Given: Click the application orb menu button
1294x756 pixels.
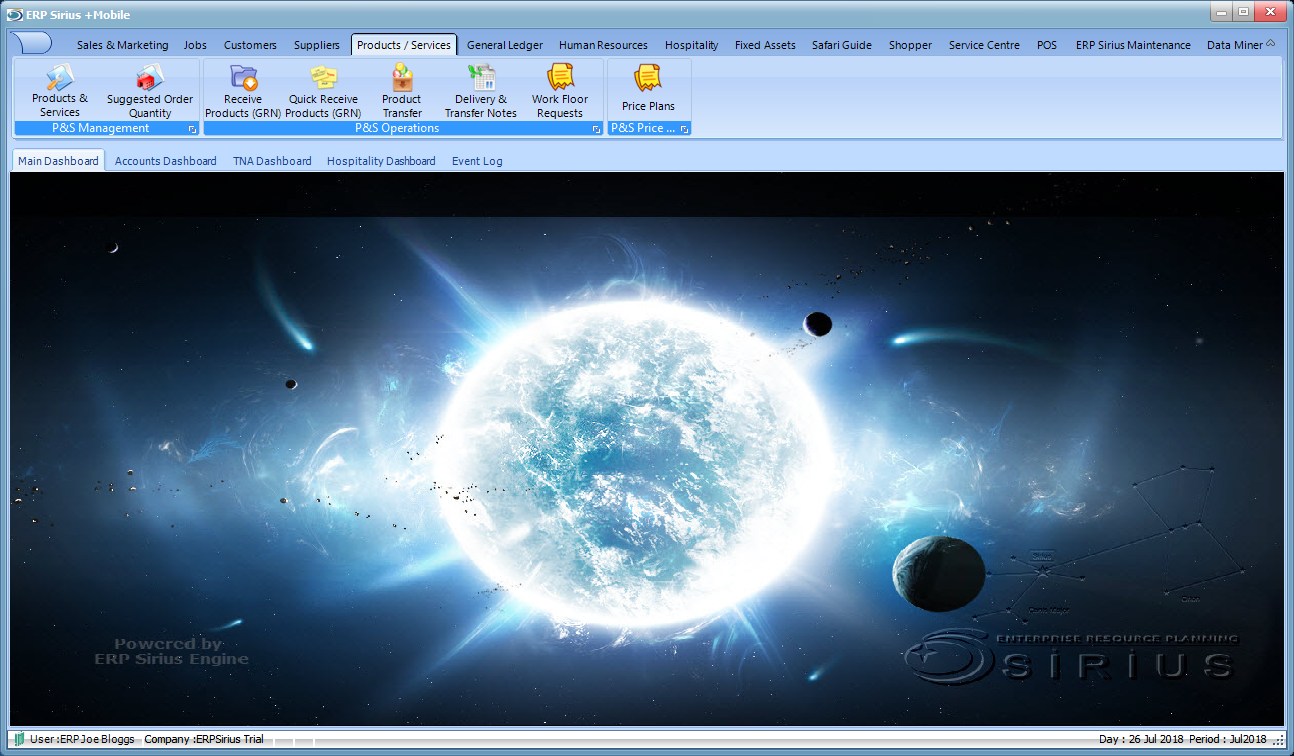Looking at the screenshot, I should click(x=32, y=43).
